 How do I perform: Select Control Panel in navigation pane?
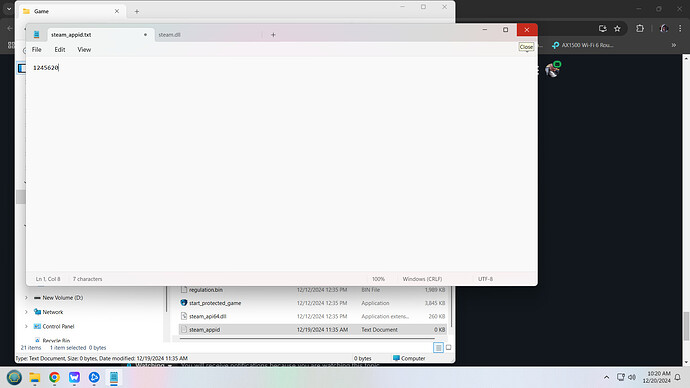coord(58,326)
